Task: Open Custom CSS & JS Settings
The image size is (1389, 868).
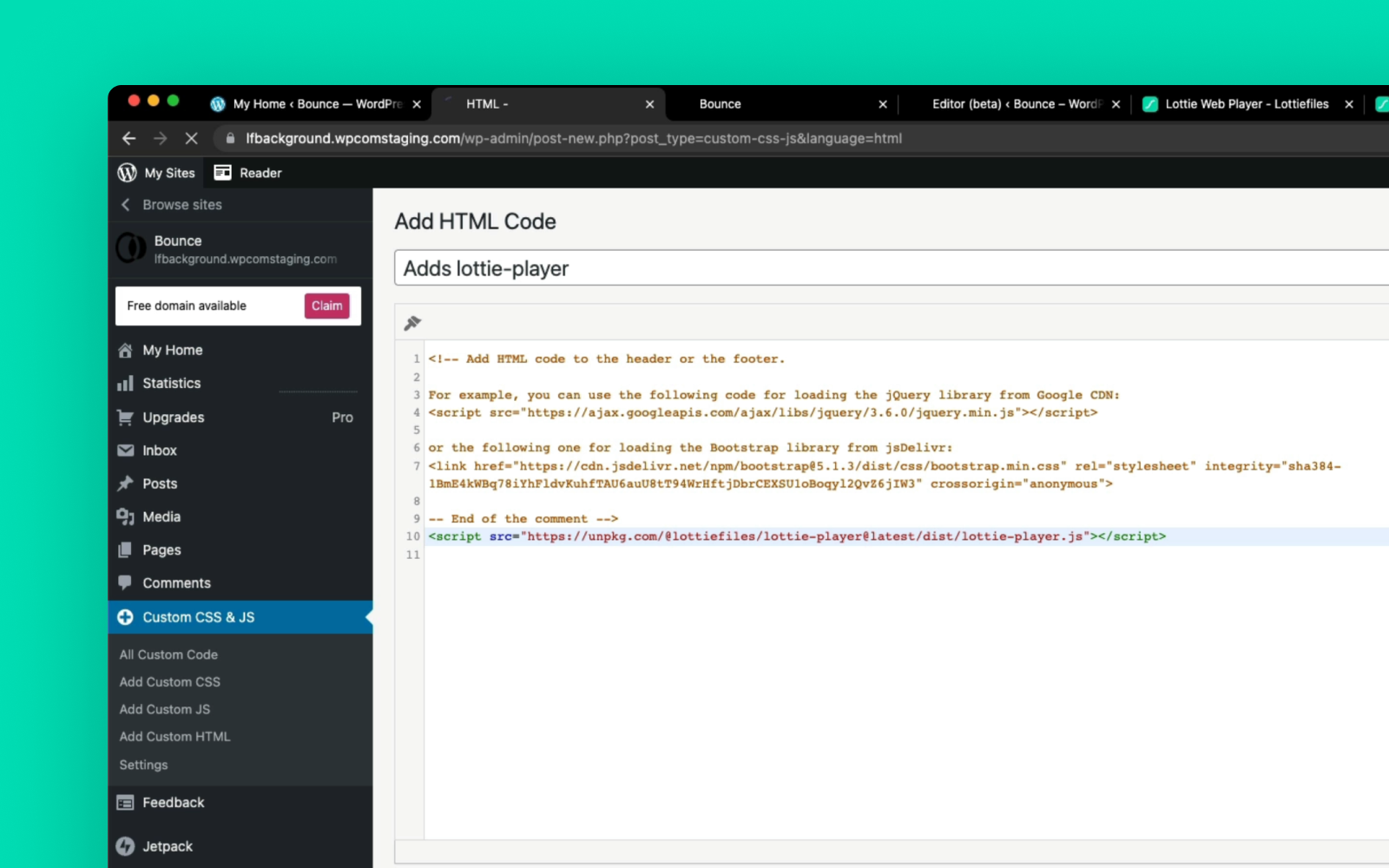Action: click(x=143, y=765)
